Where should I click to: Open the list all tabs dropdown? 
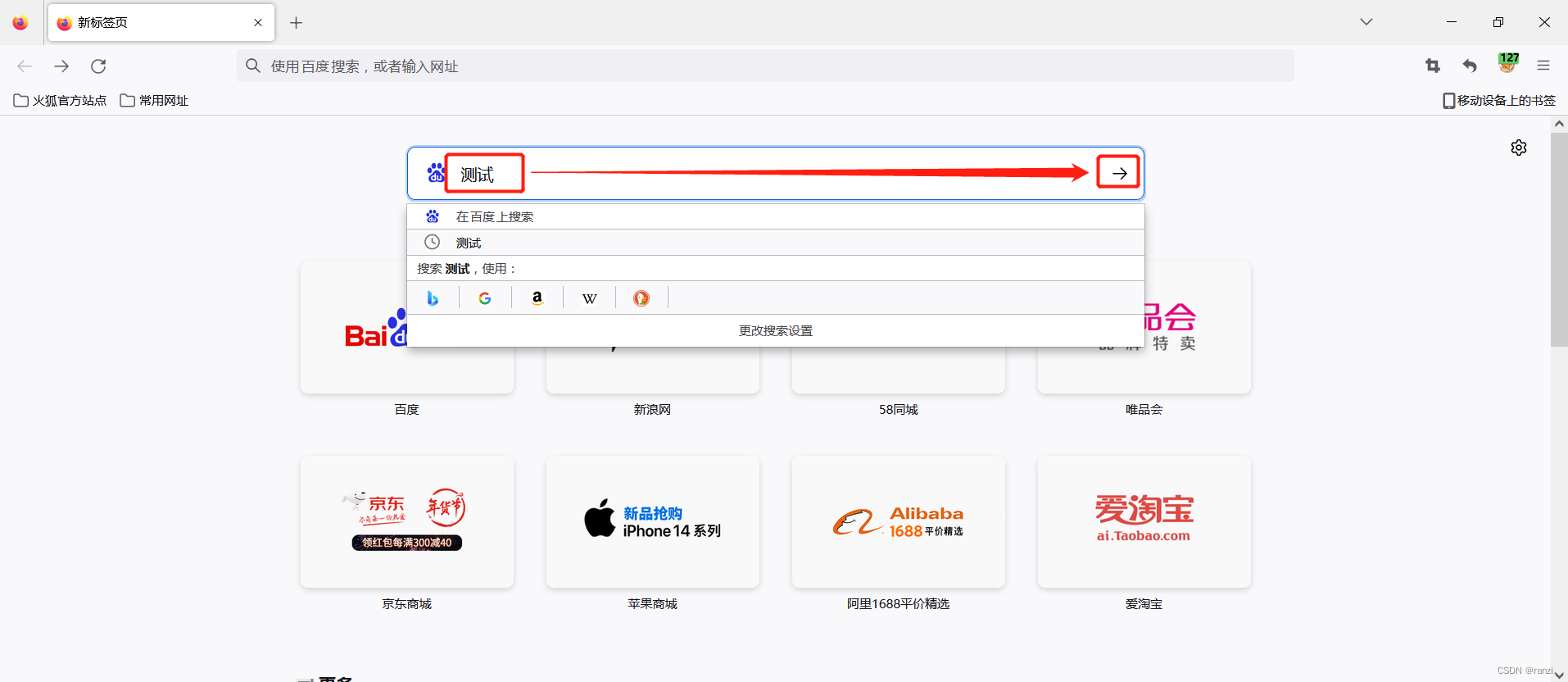click(x=1366, y=22)
